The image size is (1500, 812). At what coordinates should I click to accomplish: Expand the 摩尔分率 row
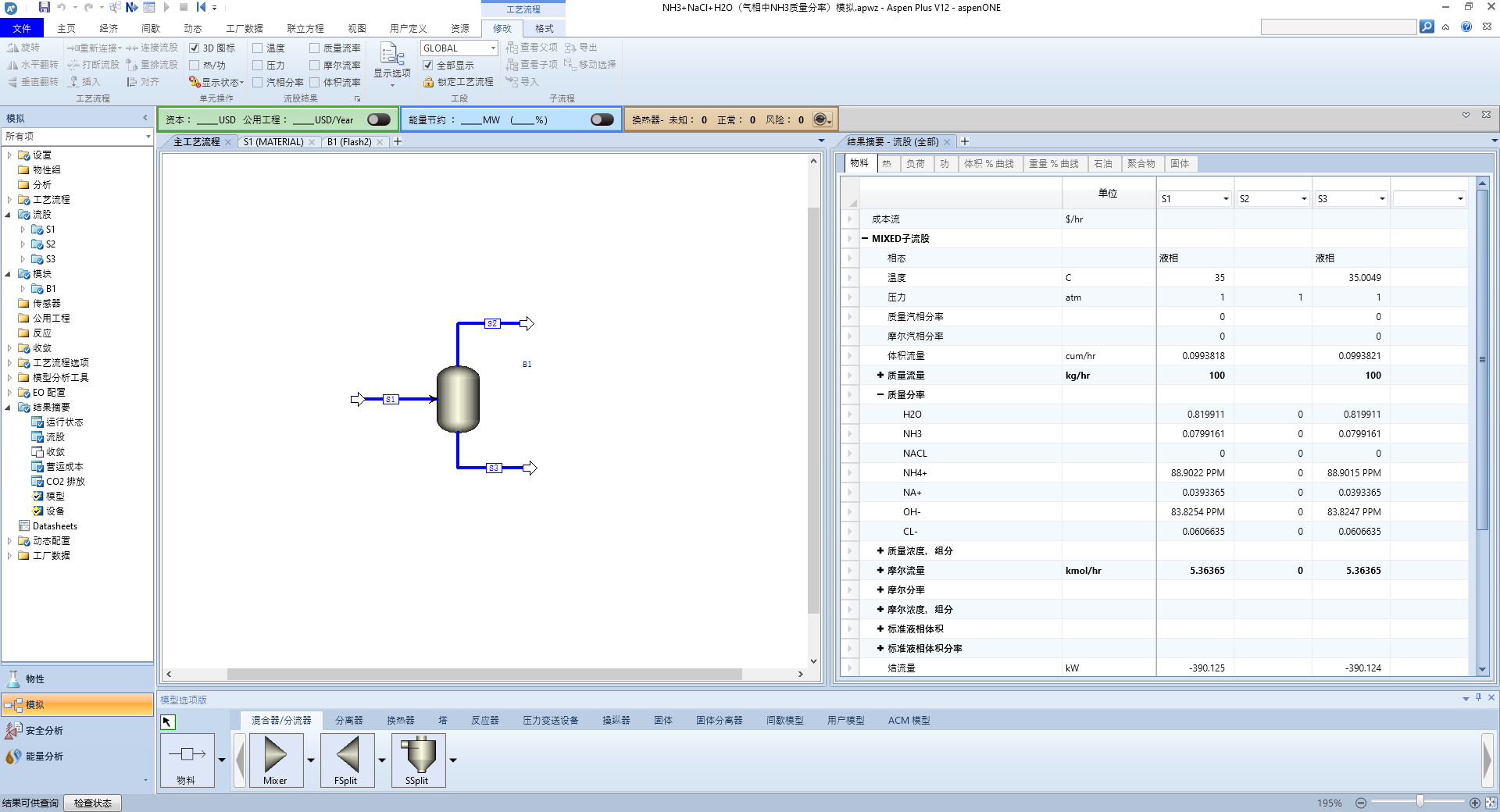point(880,589)
